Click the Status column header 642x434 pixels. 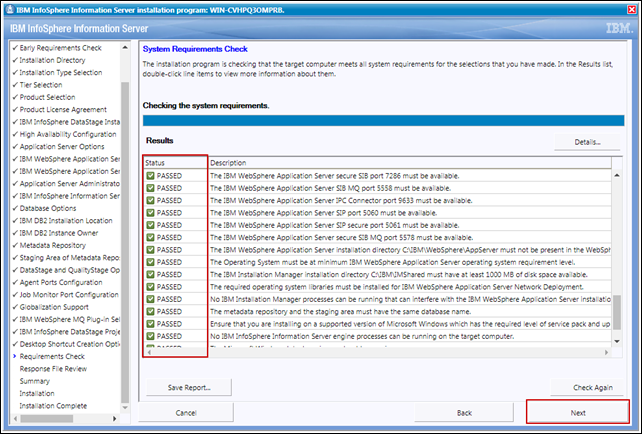click(x=175, y=163)
